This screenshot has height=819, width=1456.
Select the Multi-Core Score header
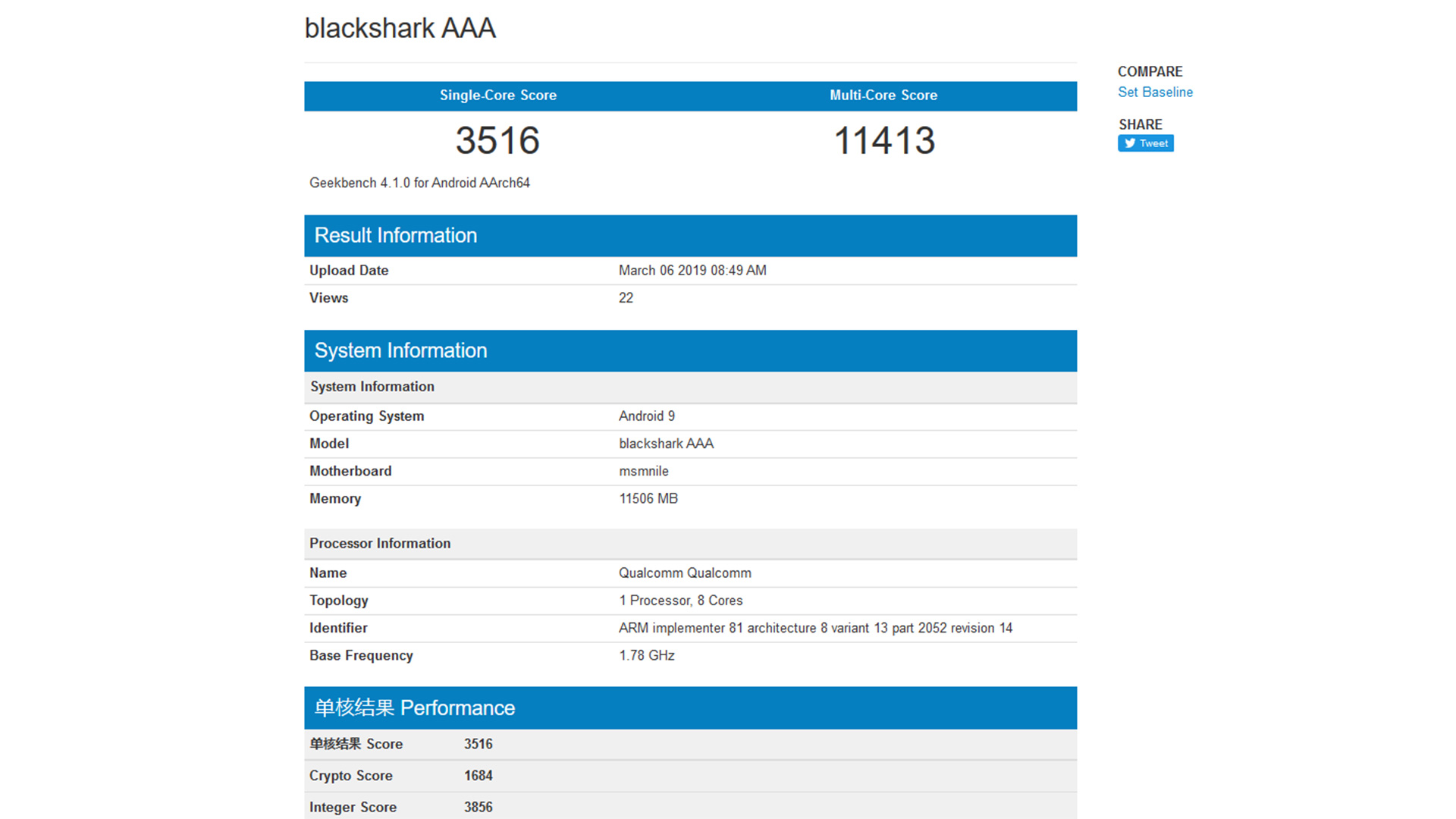pyautogui.click(x=883, y=96)
